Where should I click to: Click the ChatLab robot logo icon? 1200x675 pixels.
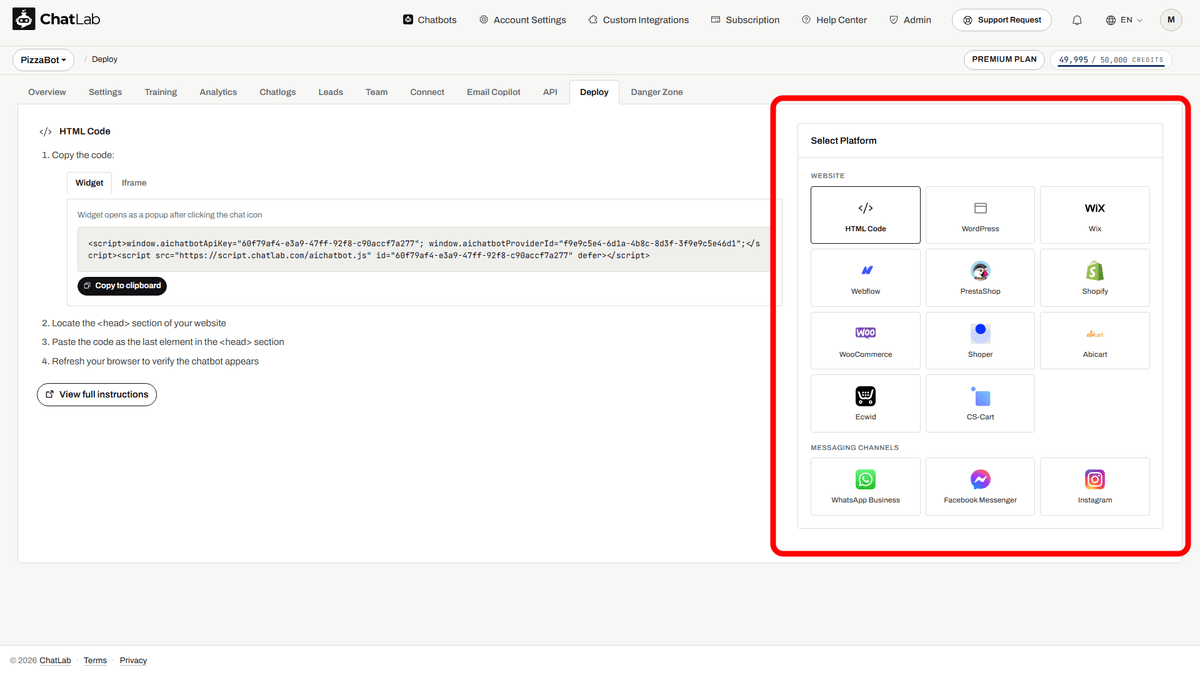[23, 19]
